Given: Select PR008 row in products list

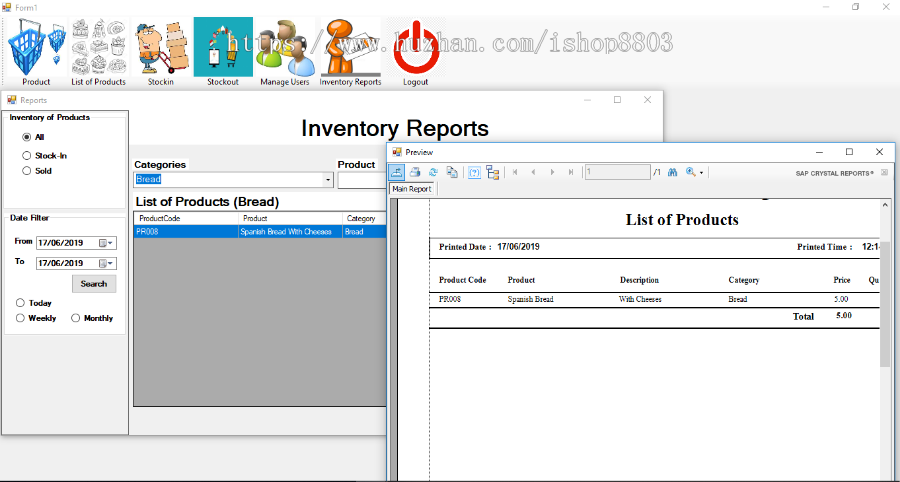Looking at the screenshot, I should click(x=260, y=232).
